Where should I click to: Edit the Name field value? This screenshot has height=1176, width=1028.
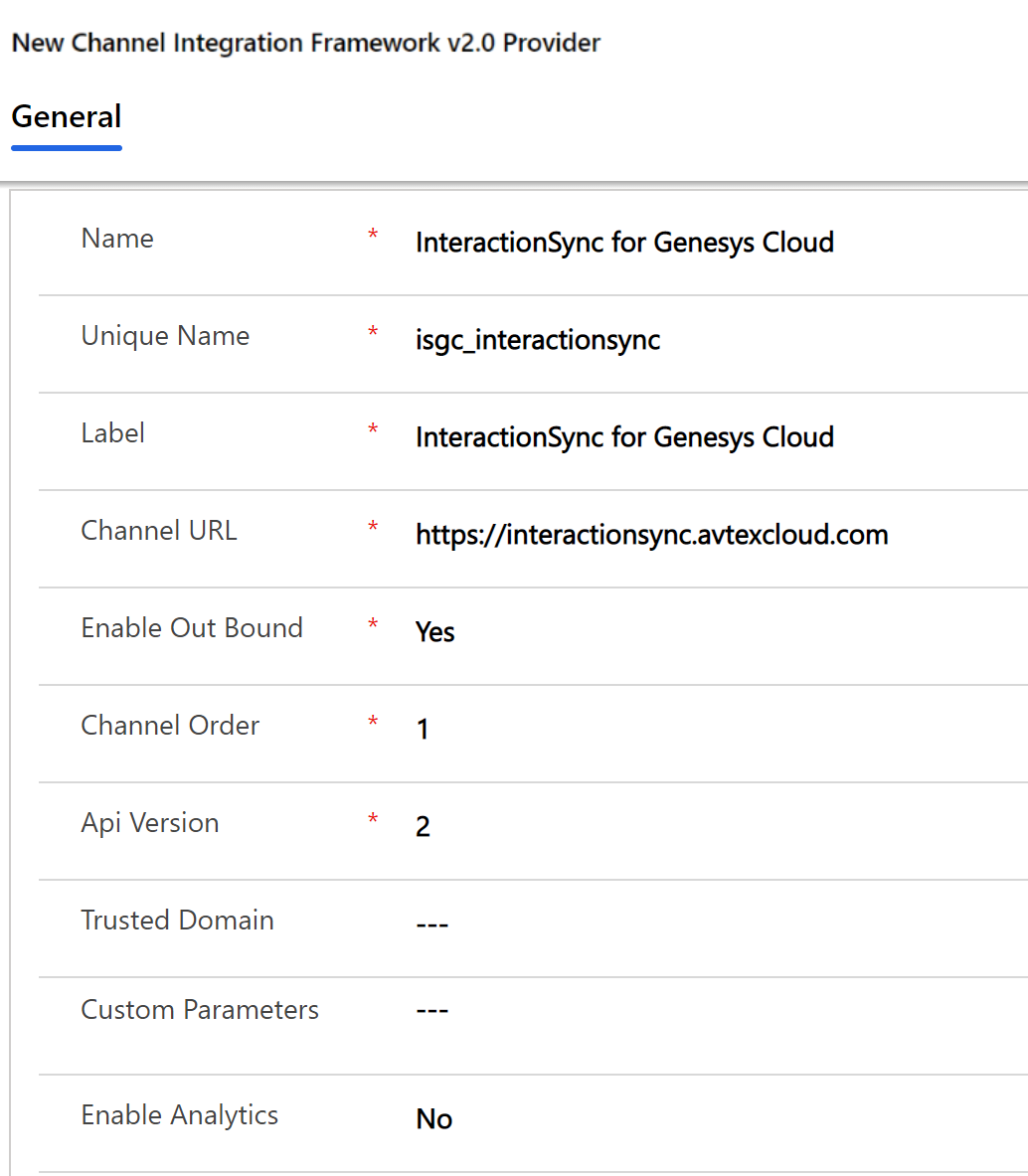pos(624,243)
